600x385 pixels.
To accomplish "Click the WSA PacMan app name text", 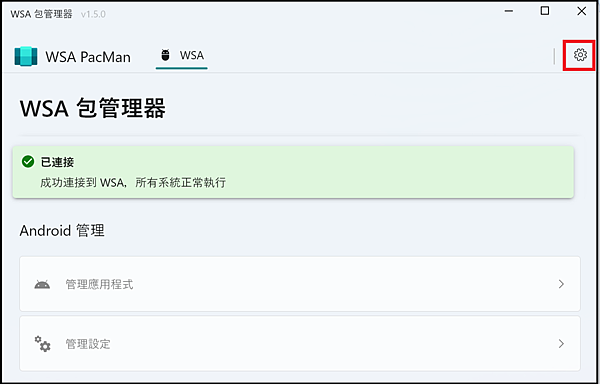I will (88, 57).
